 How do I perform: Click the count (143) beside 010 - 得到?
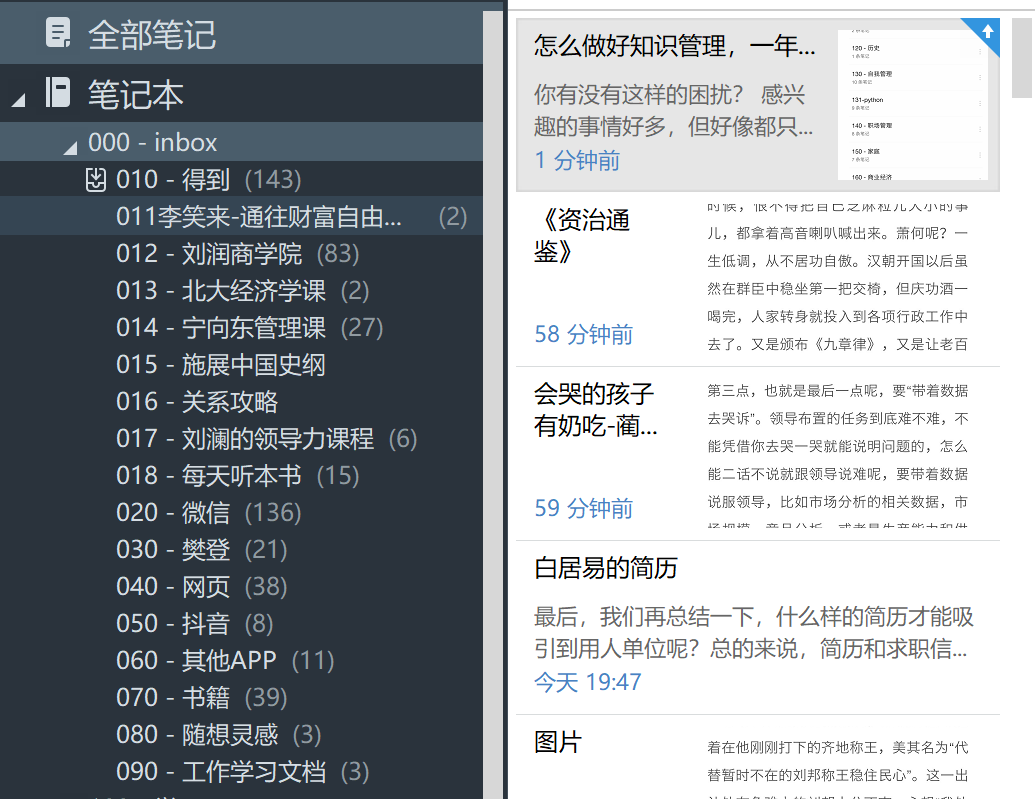(273, 180)
